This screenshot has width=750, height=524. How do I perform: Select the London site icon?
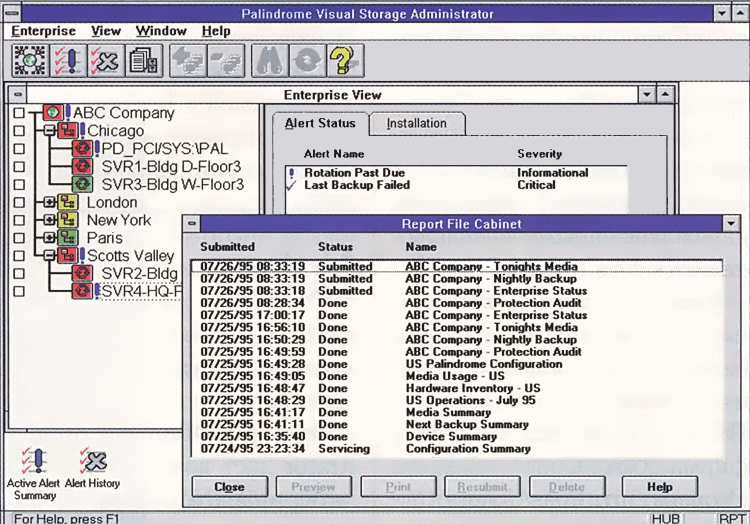[67, 202]
